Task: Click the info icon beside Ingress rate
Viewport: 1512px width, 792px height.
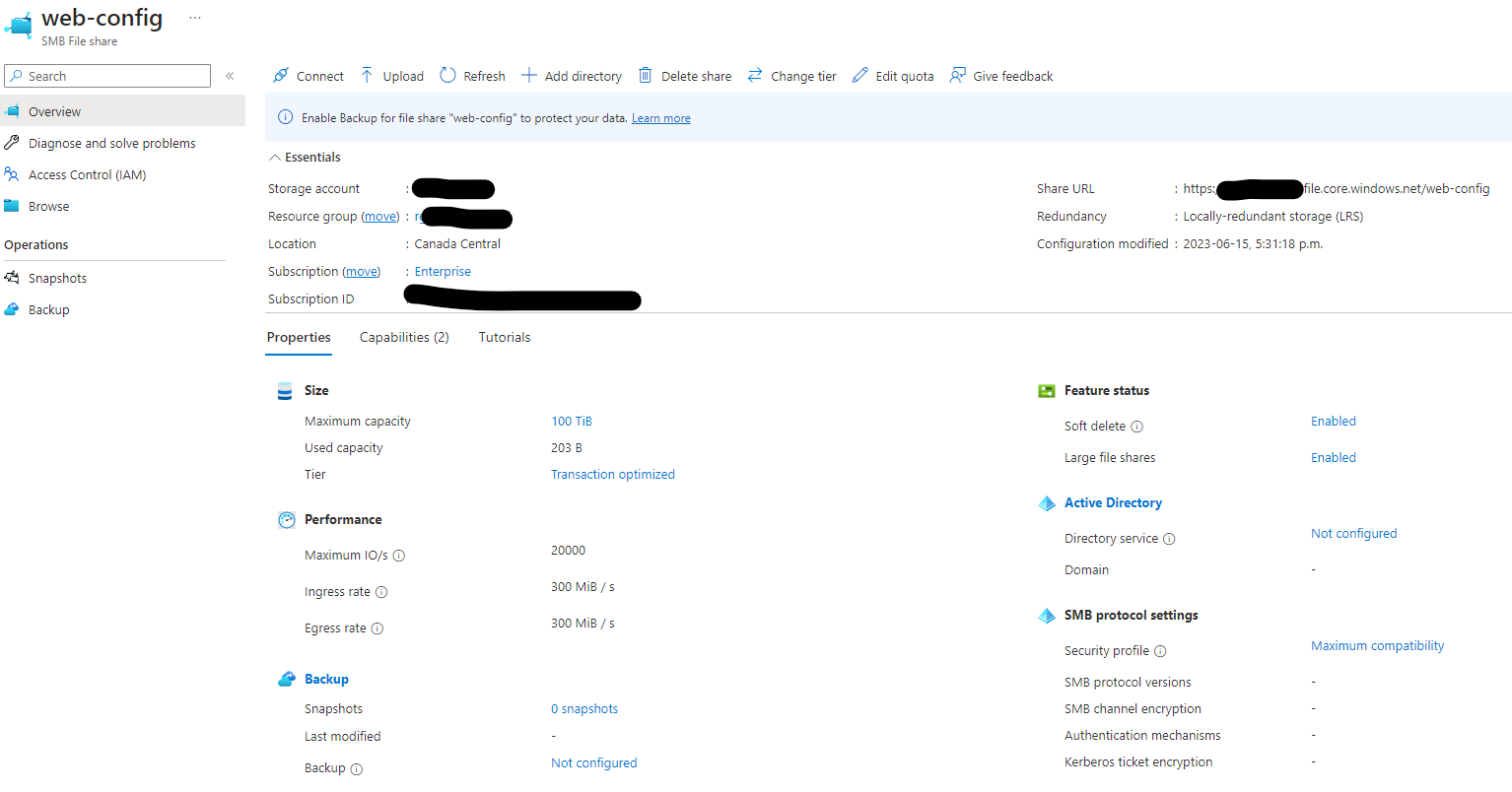Action: [381, 592]
